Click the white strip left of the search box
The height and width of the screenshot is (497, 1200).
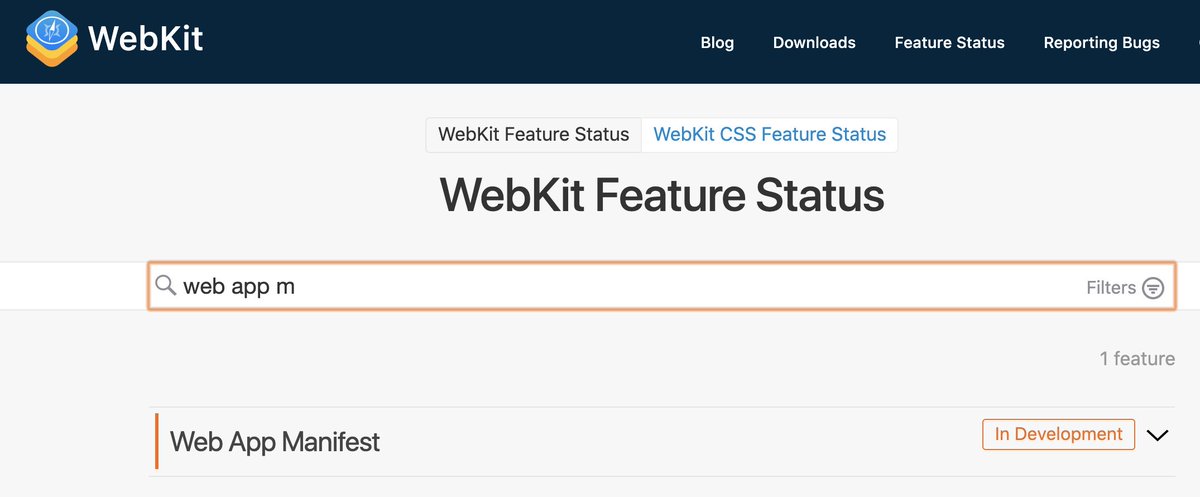point(73,286)
